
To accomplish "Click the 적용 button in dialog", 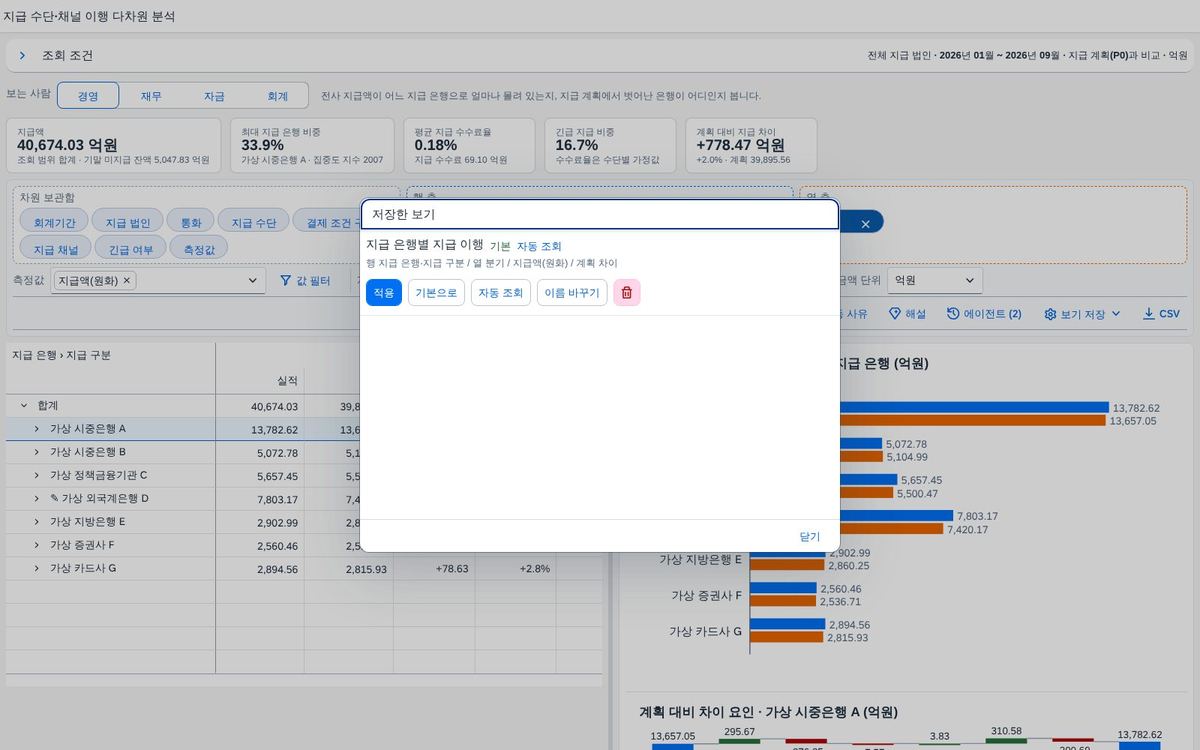I will 384,293.
